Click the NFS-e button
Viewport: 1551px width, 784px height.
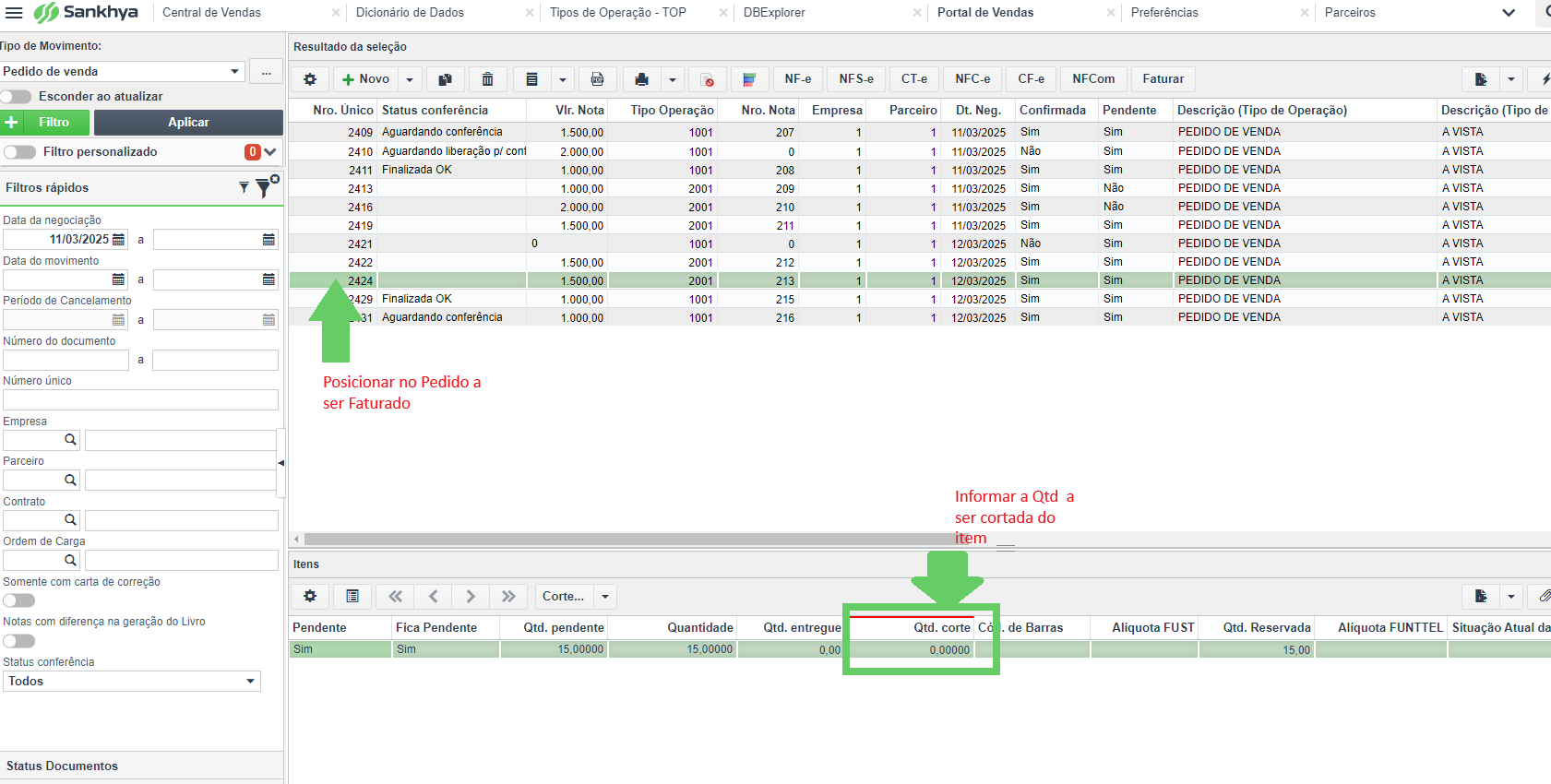856,79
